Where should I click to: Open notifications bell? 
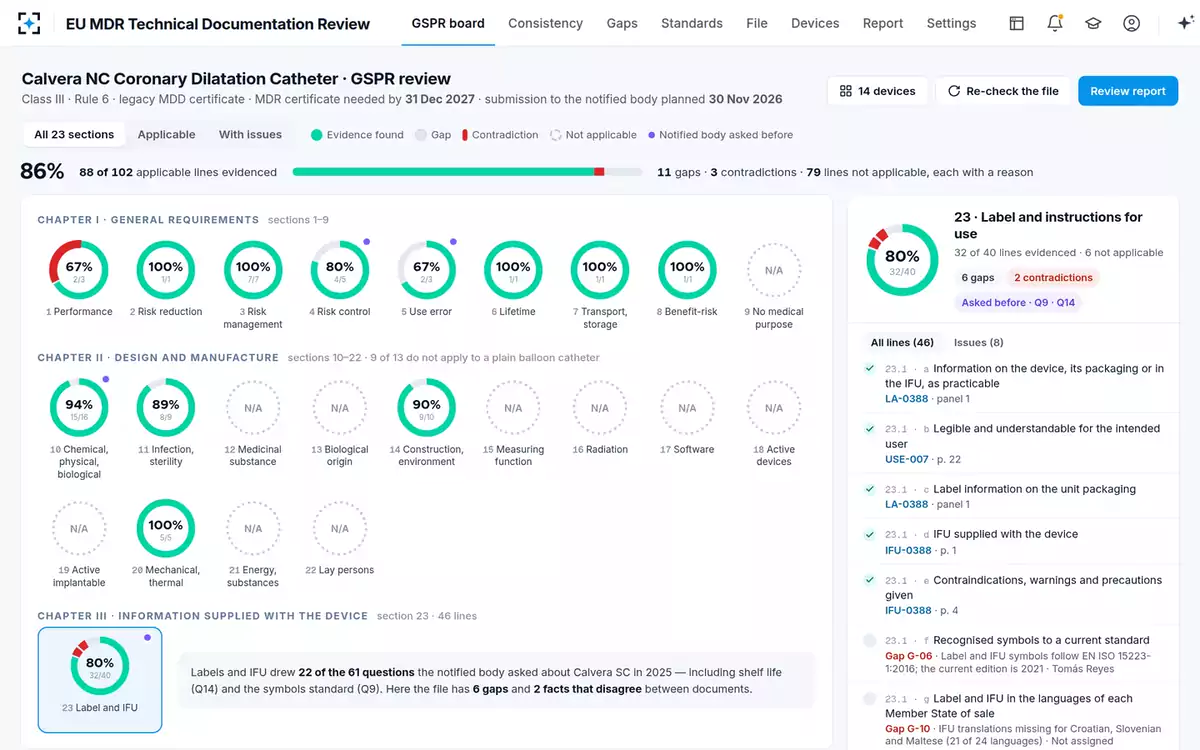(x=1055, y=23)
